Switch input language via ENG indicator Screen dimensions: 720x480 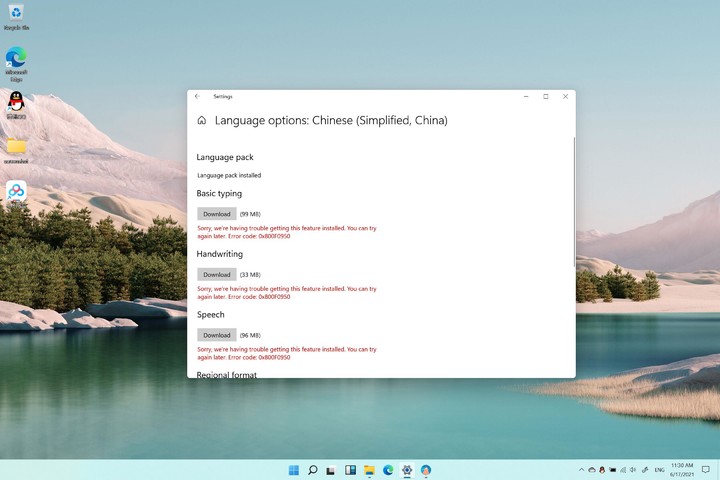(660, 470)
